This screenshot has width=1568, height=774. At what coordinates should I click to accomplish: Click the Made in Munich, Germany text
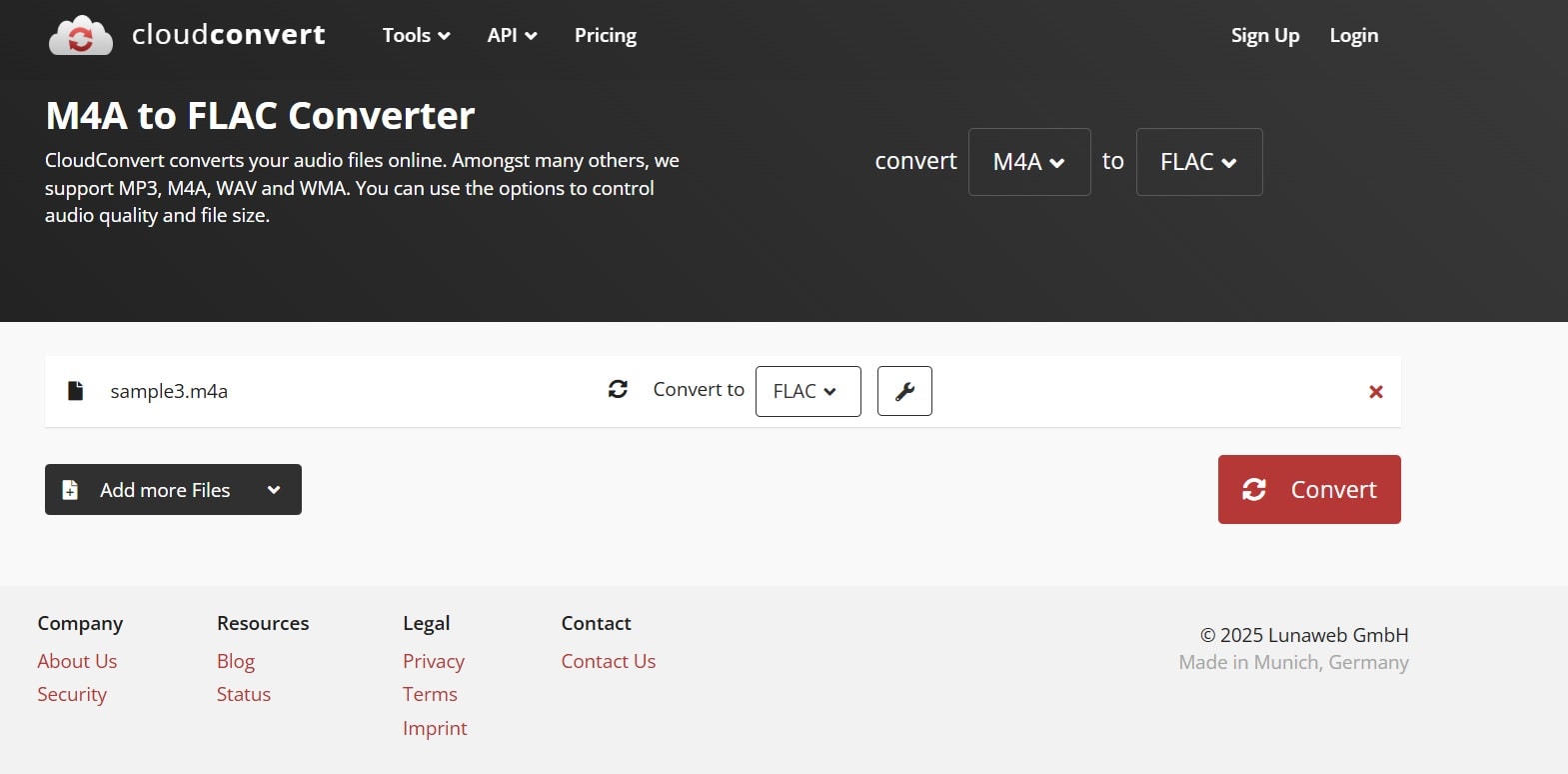(1294, 662)
